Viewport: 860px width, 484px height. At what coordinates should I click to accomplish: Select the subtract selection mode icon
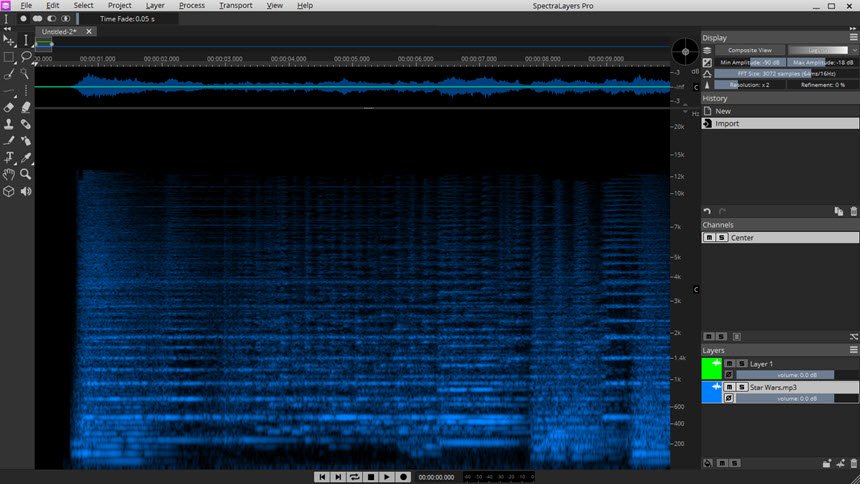(x=52, y=19)
